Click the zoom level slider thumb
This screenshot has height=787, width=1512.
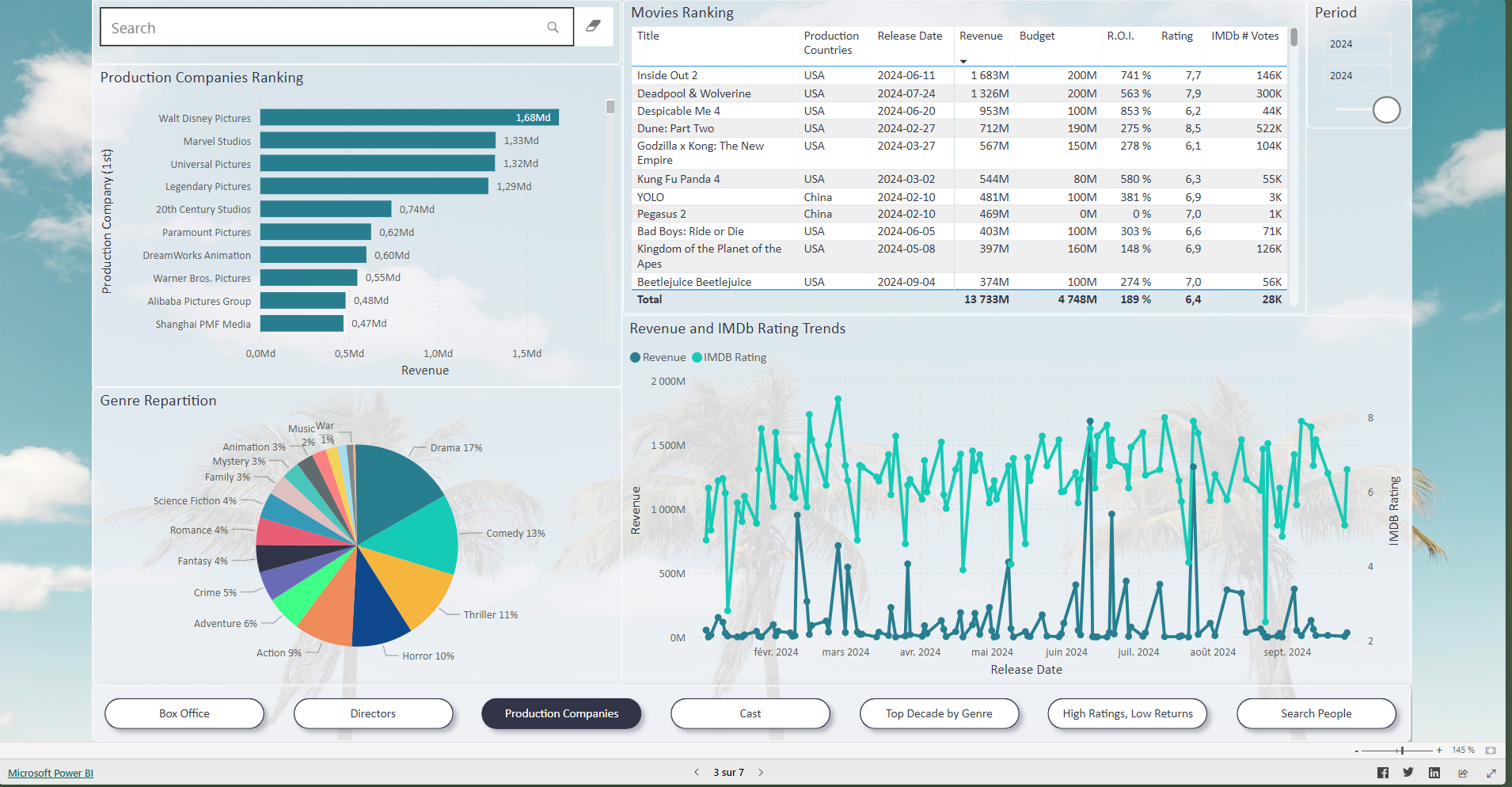coord(1402,751)
